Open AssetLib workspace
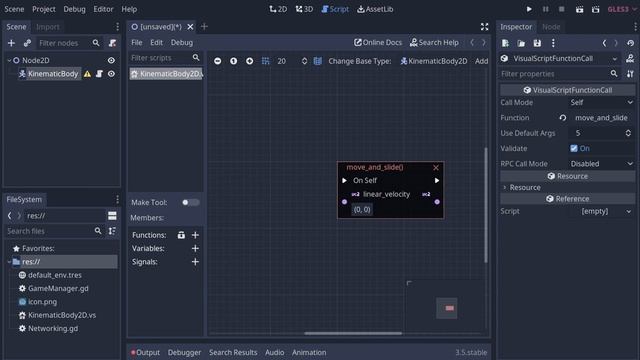Screen dimensions: 640x360 pyautogui.click(x=375, y=9)
